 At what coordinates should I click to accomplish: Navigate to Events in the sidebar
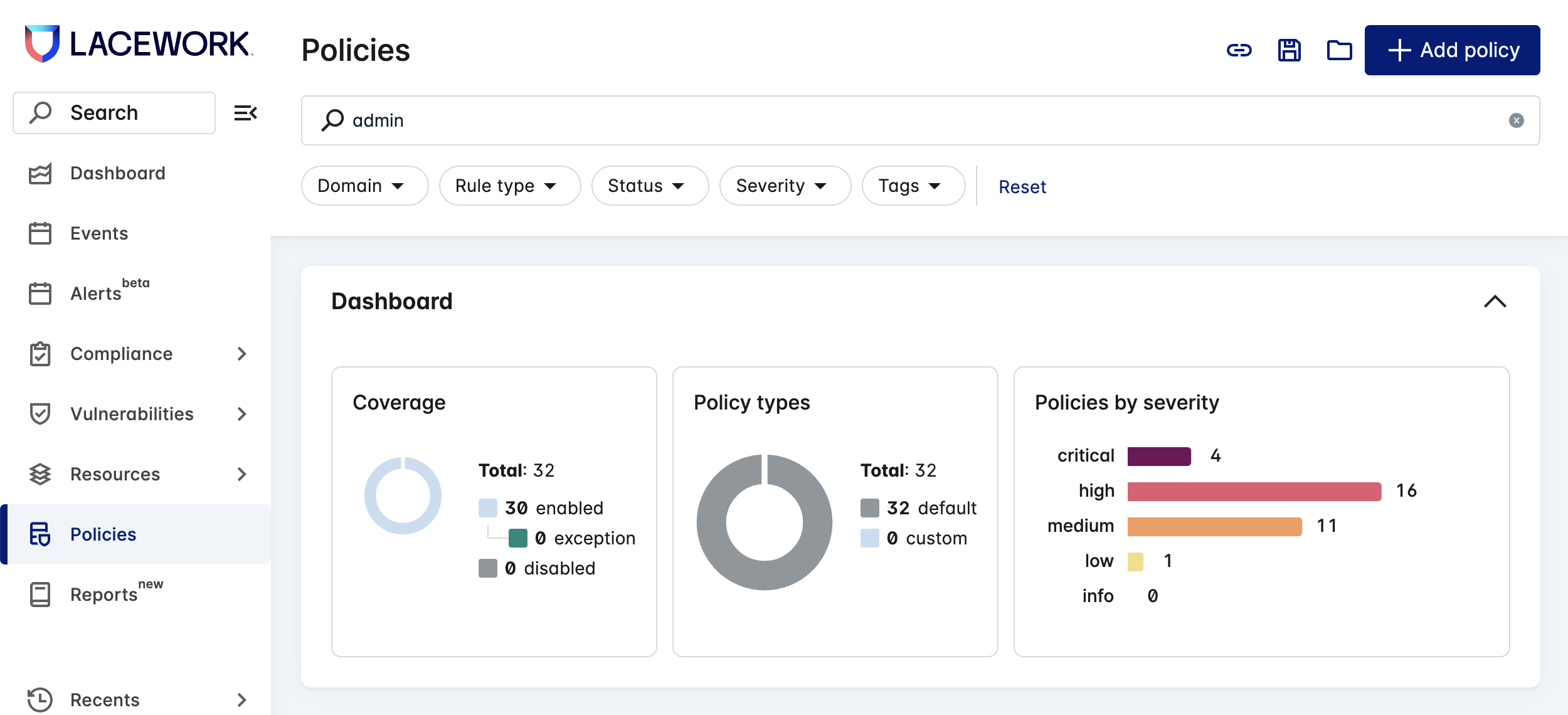point(98,233)
